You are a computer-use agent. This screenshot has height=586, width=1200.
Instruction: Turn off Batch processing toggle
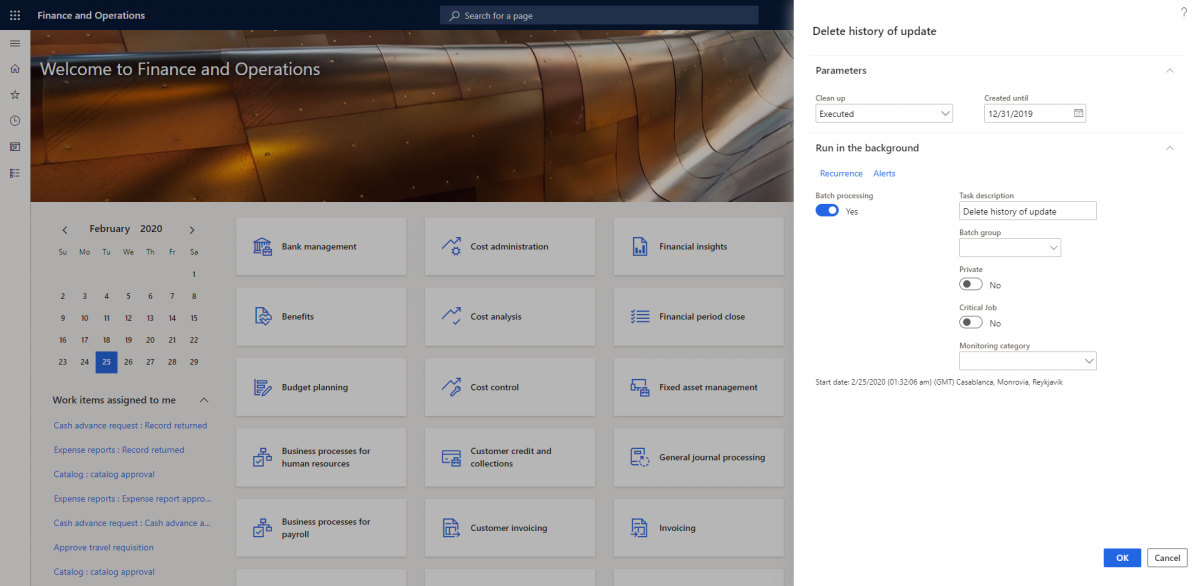827,211
